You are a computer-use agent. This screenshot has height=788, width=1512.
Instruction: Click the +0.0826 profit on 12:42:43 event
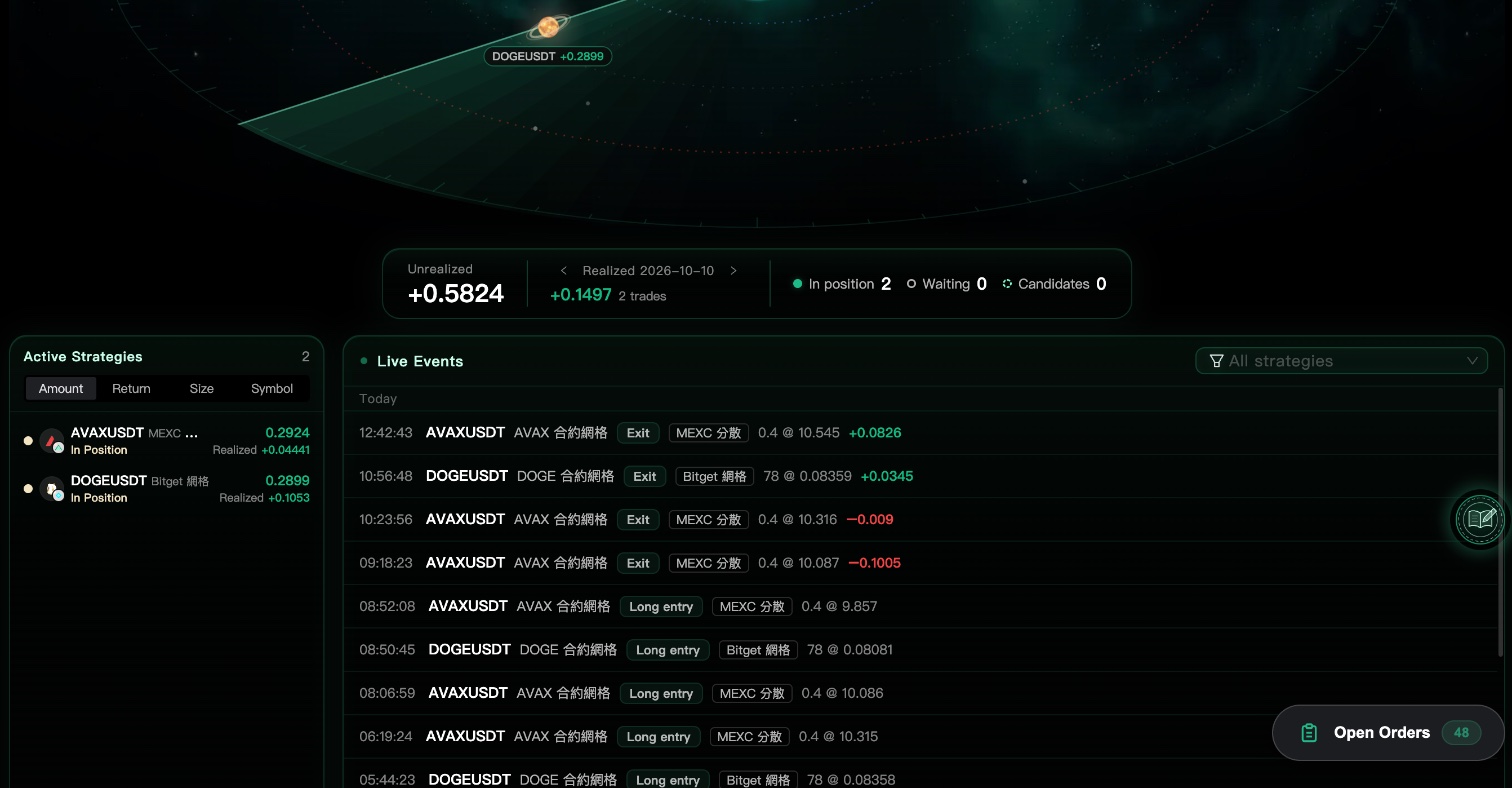click(x=875, y=433)
